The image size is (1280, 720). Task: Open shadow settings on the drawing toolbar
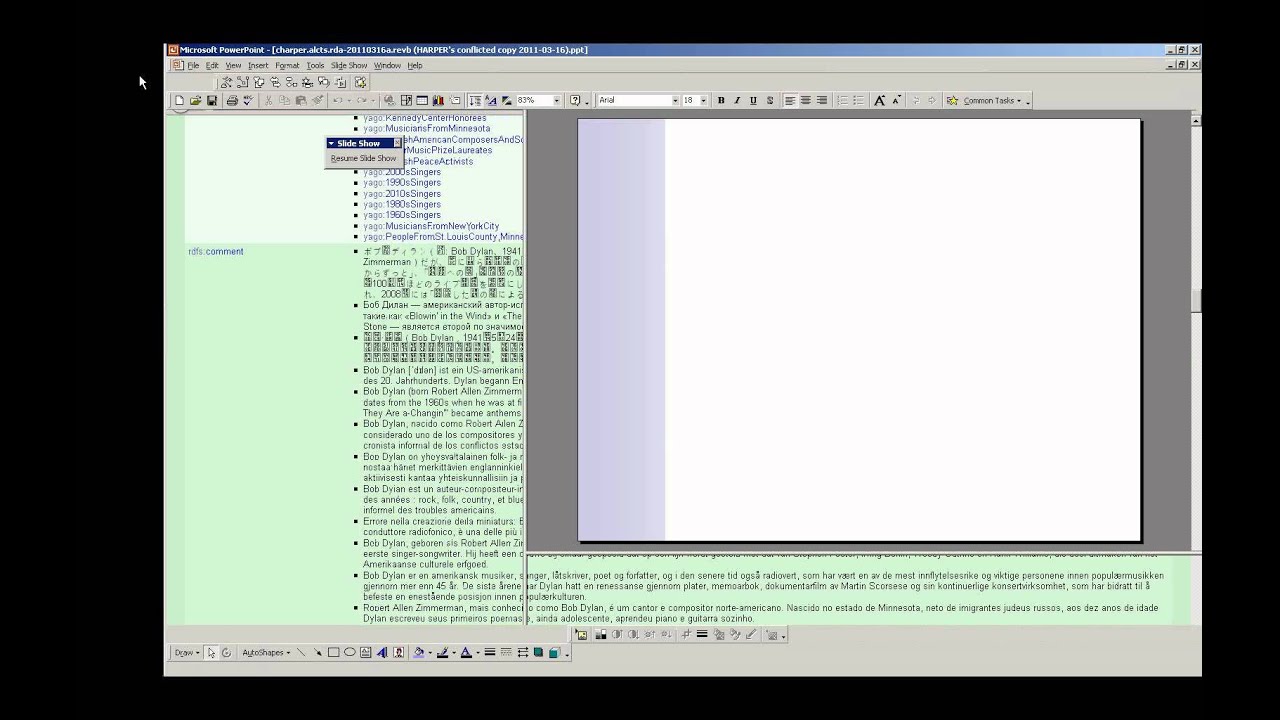click(538, 653)
